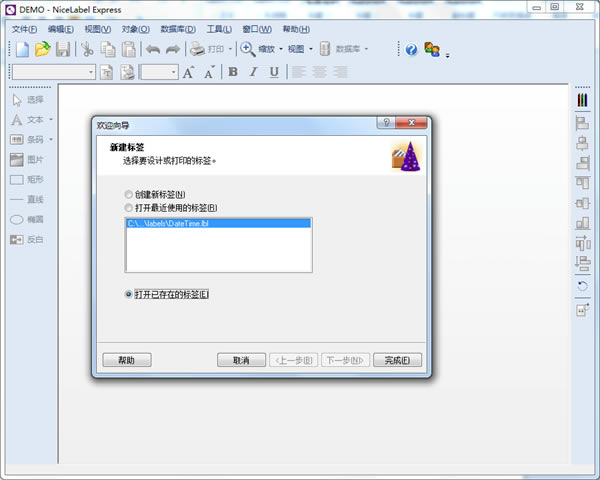Open a file with the folder icon
Viewport: 600px width, 480px height.
click(42, 49)
